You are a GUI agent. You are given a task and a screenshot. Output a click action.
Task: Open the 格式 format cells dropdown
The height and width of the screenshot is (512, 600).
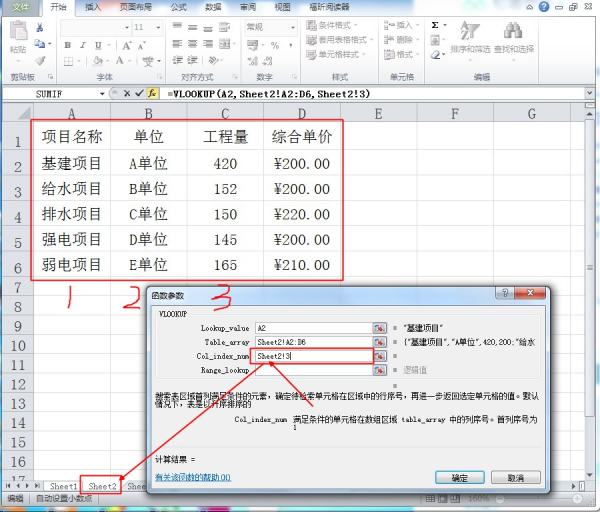coord(401,54)
